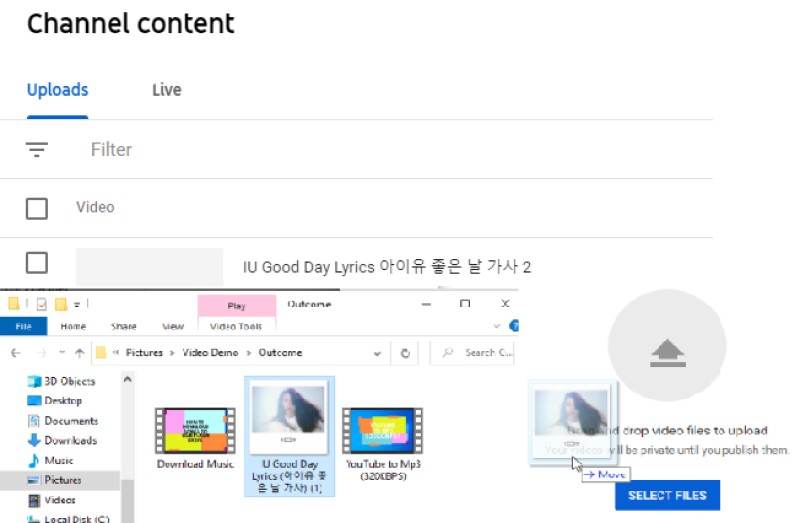Screen dimensions: 800x523
Task: Open the recent locations dropdown arrow
Action: coord(62,353)
